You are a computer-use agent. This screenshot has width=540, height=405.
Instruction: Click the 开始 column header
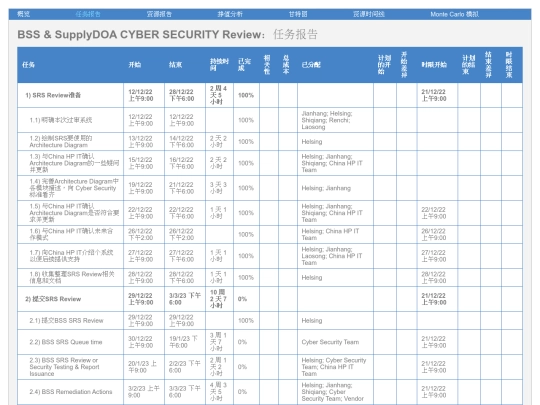(x=135, y=65)
